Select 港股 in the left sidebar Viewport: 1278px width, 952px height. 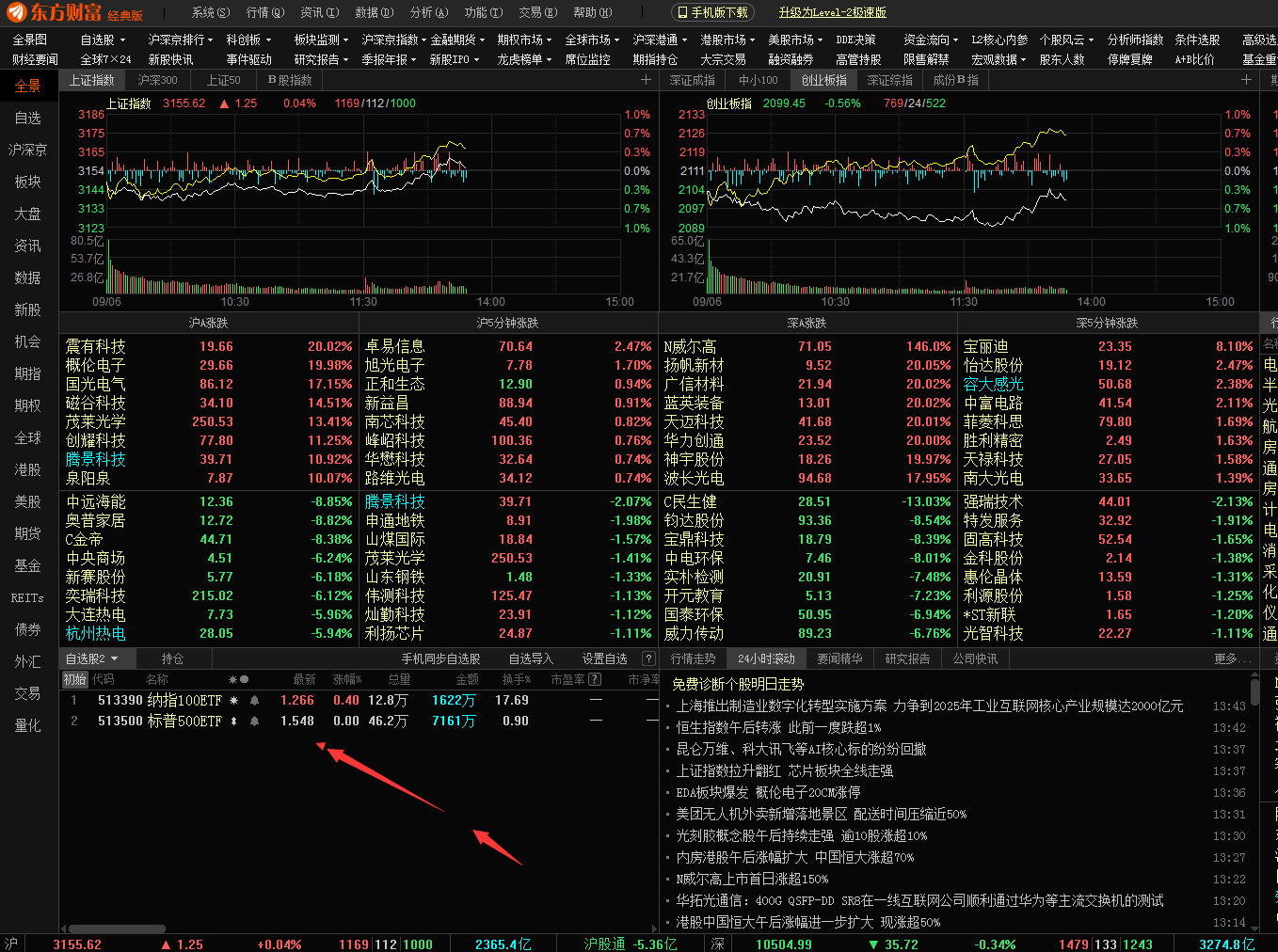click(28, 469)
